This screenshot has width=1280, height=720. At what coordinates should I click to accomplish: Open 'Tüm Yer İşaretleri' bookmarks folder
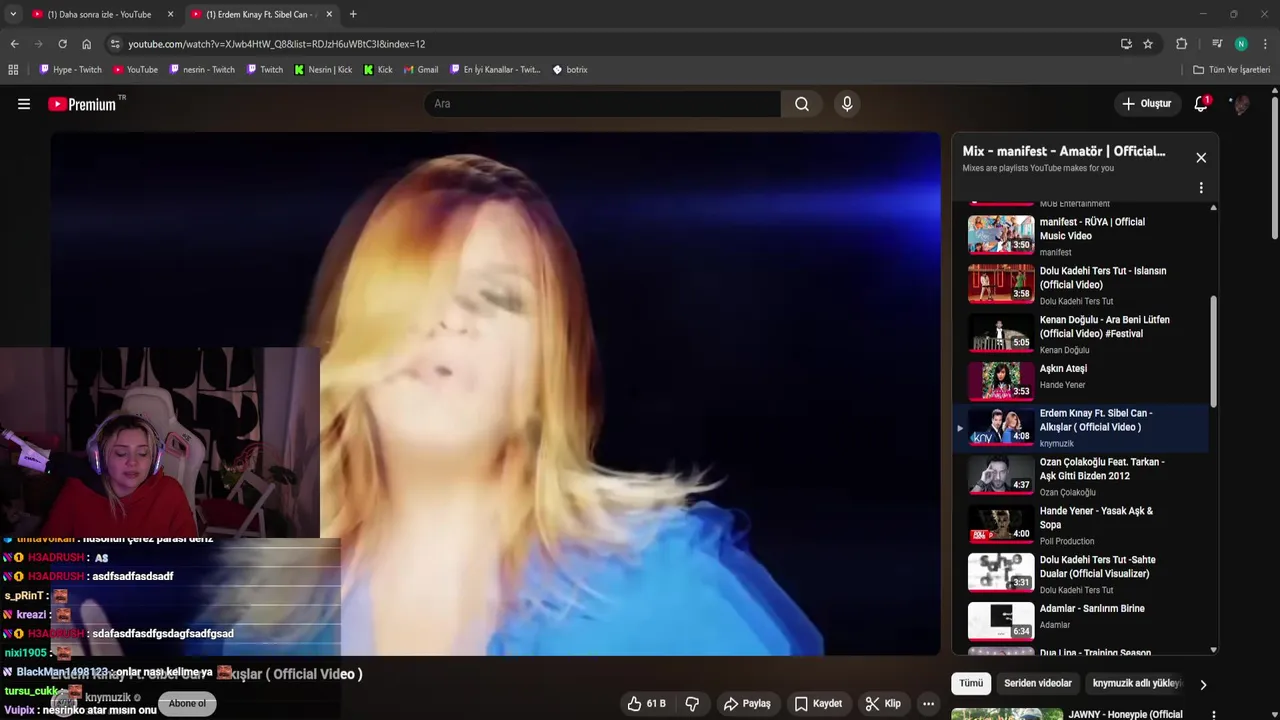[1231, 70]
